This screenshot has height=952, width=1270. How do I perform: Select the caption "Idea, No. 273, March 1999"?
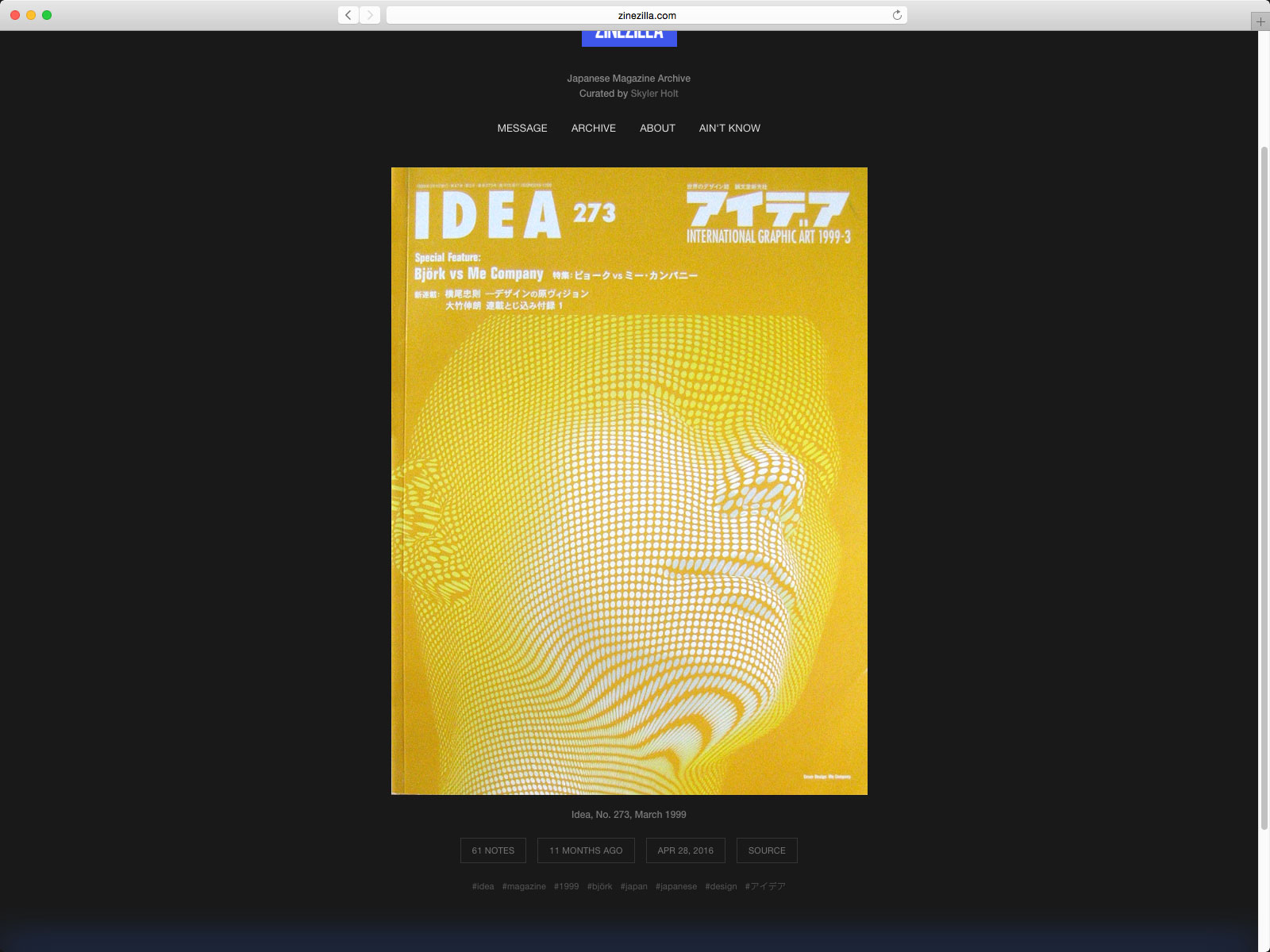click(629, 815)
